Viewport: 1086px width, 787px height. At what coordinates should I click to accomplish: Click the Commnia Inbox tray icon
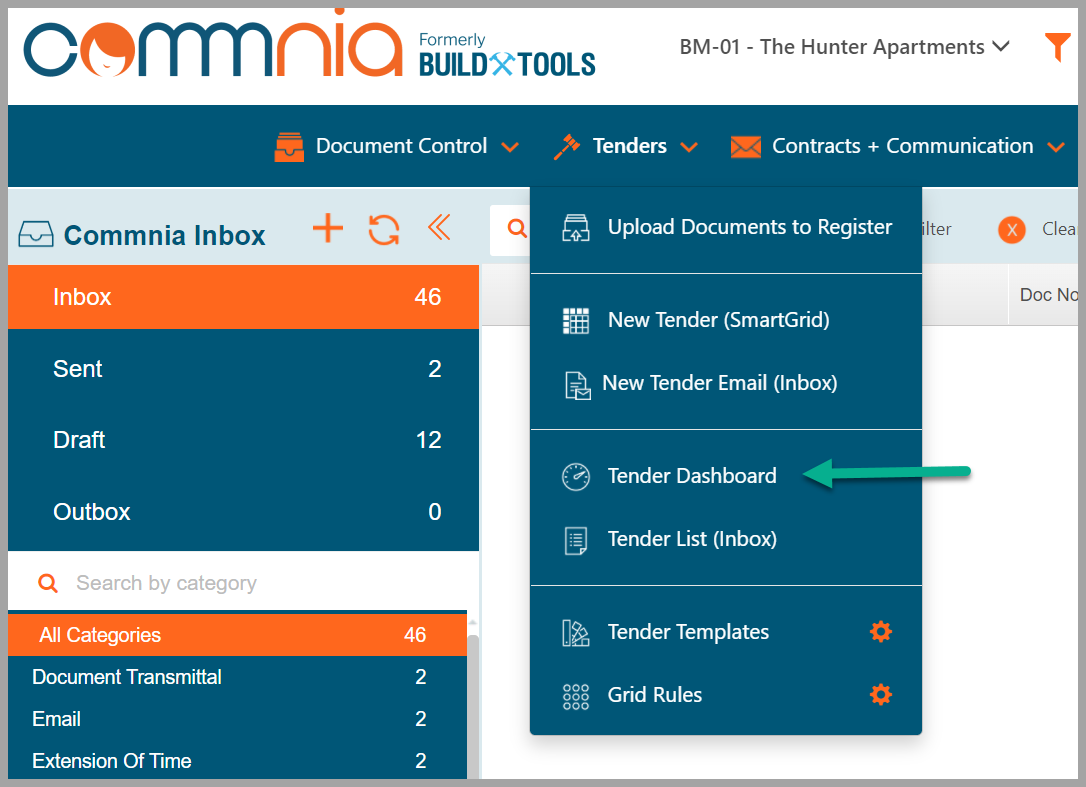(36, 234)
